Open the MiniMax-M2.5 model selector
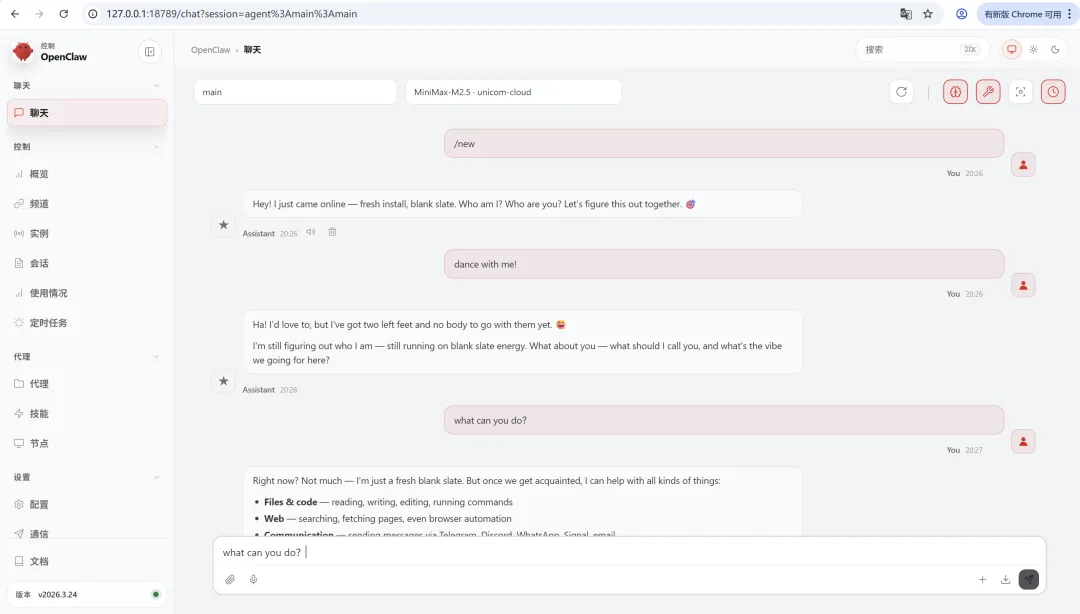 [513, 92]
